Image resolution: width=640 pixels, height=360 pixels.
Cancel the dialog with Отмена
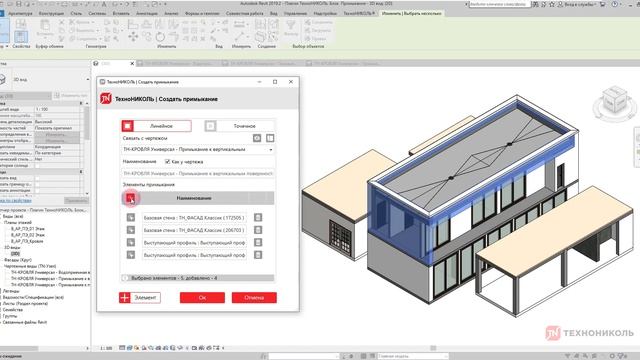[x=254, y=298]
